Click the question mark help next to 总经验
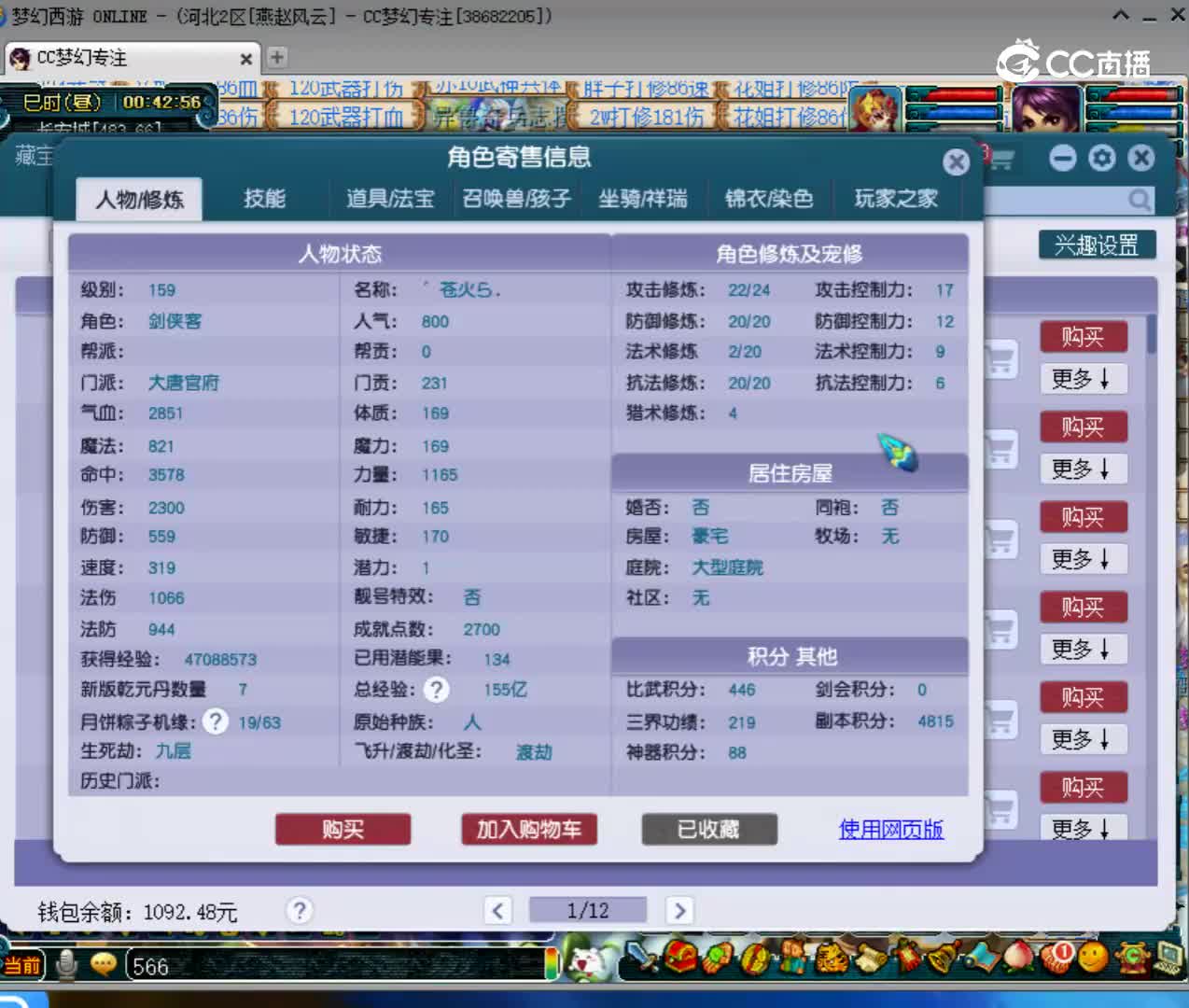1189x1008 pixels. coord(436,690)
